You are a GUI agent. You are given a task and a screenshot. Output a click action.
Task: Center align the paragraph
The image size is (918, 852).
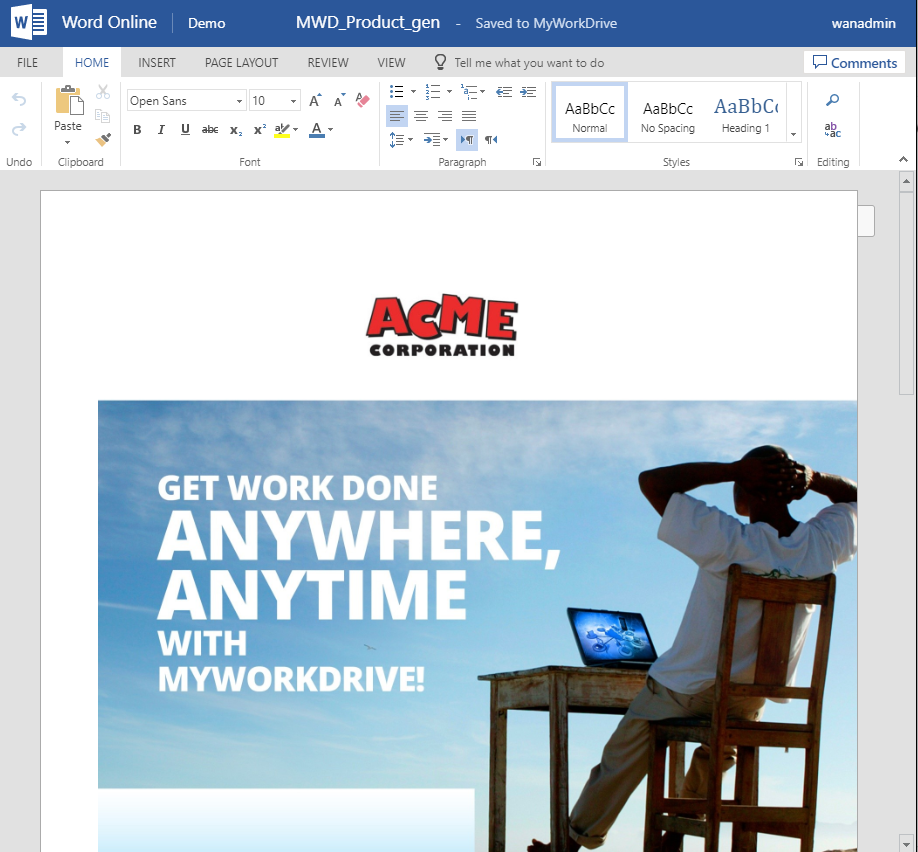(x=420, y=114)
